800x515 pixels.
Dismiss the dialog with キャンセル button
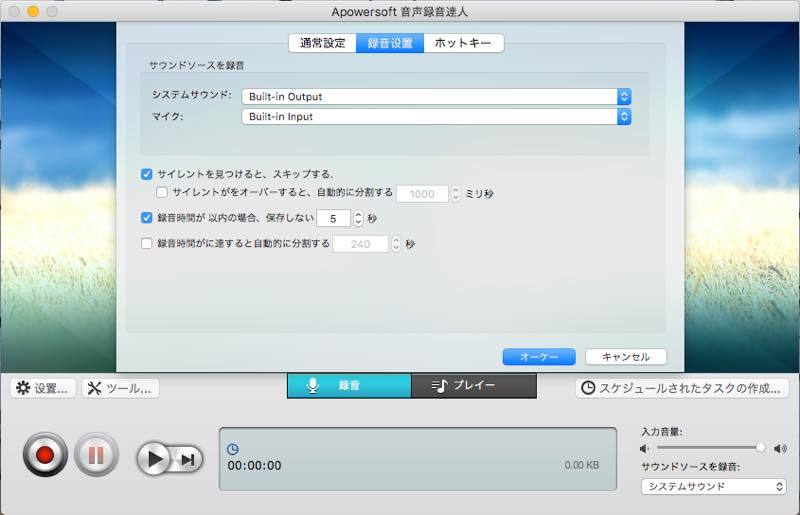tap(626, 357)
